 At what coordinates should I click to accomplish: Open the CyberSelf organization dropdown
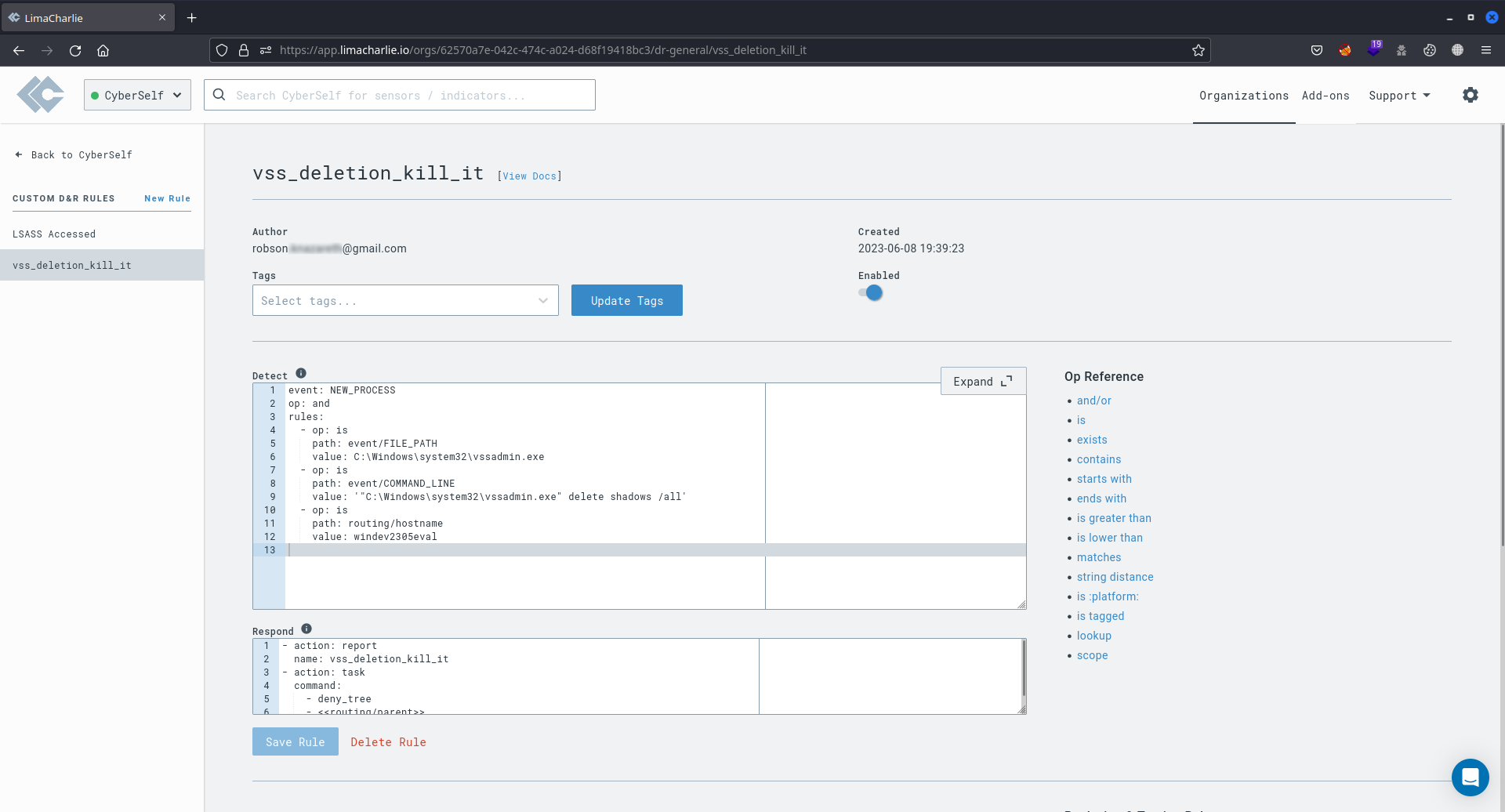137,95
